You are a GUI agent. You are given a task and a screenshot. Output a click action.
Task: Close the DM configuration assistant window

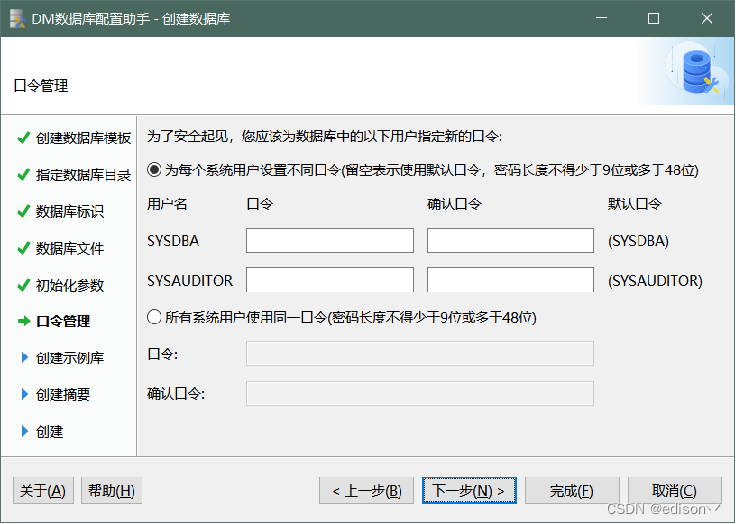pos(707,18)
